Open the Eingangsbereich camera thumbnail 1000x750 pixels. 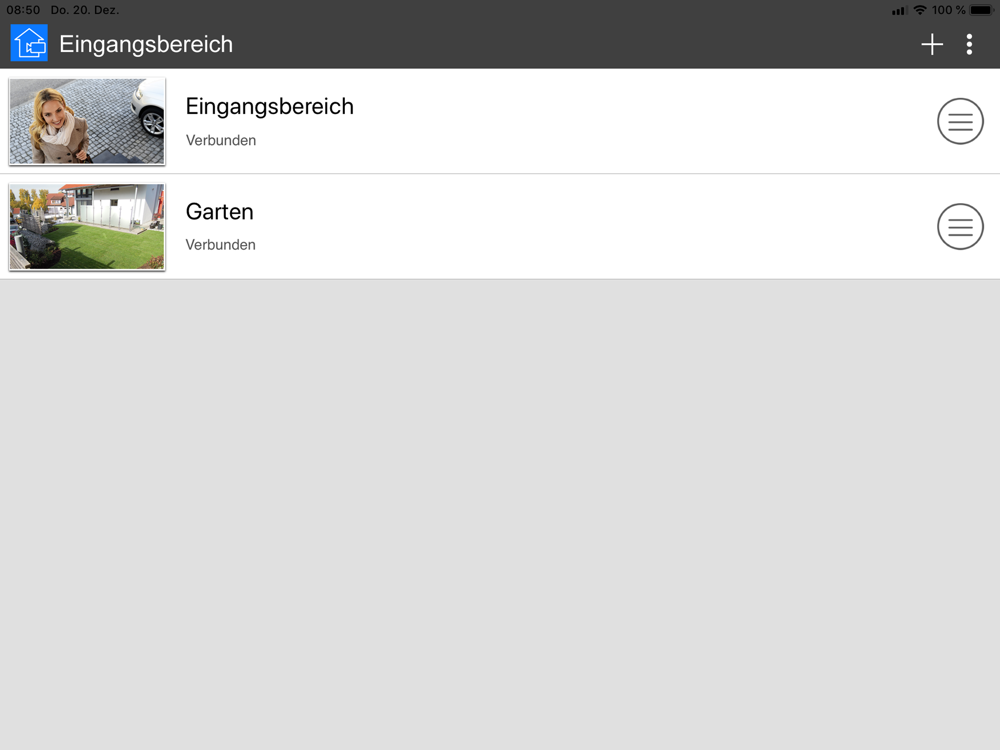87,121
